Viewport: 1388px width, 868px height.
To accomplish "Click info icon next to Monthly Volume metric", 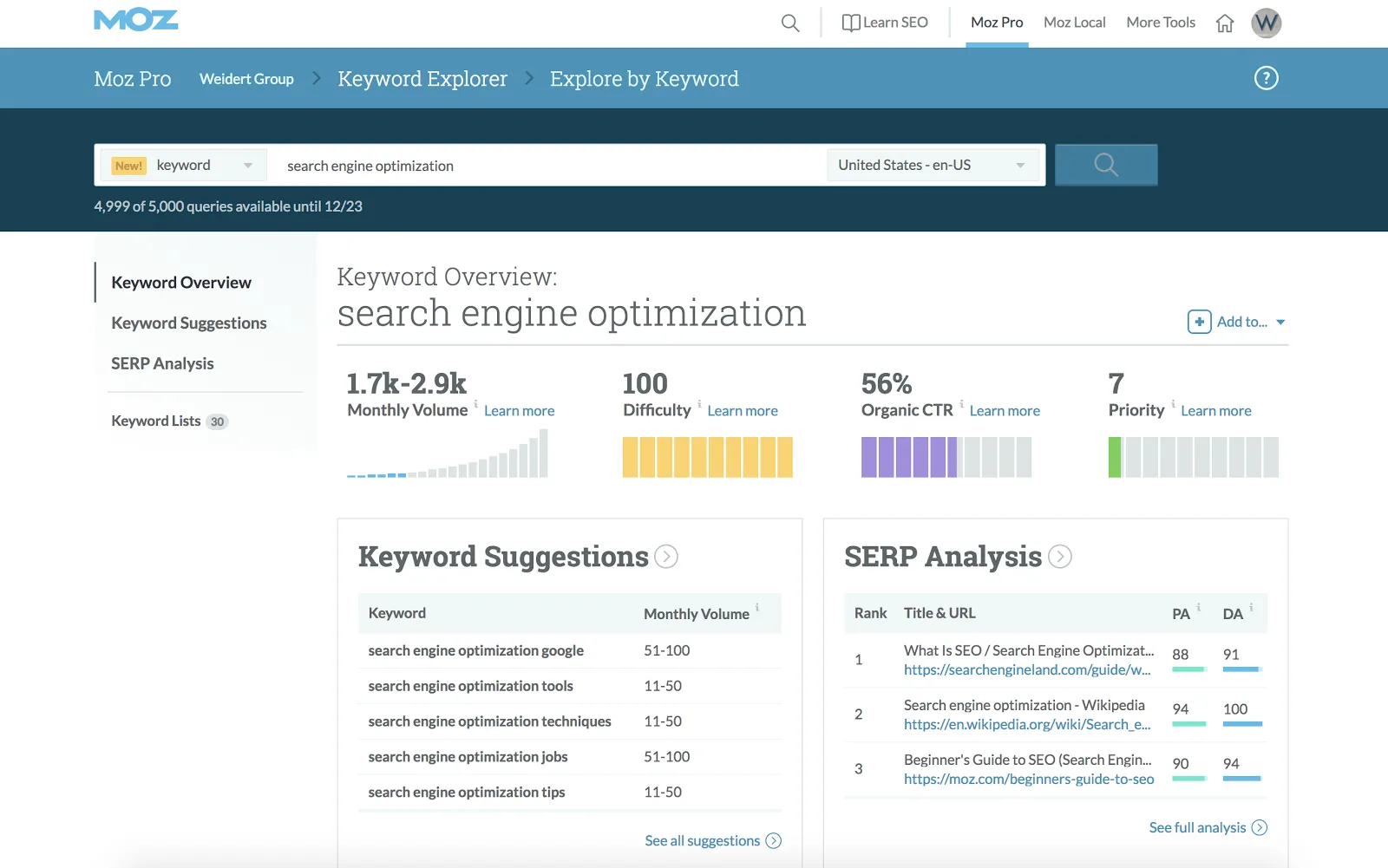I will [x=476, y=403].
